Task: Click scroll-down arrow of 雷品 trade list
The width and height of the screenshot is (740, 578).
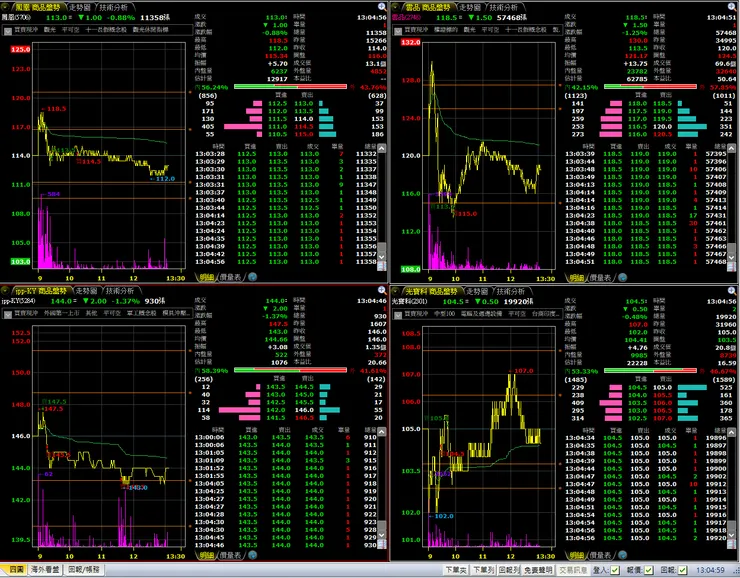Action: click(731, 258)
